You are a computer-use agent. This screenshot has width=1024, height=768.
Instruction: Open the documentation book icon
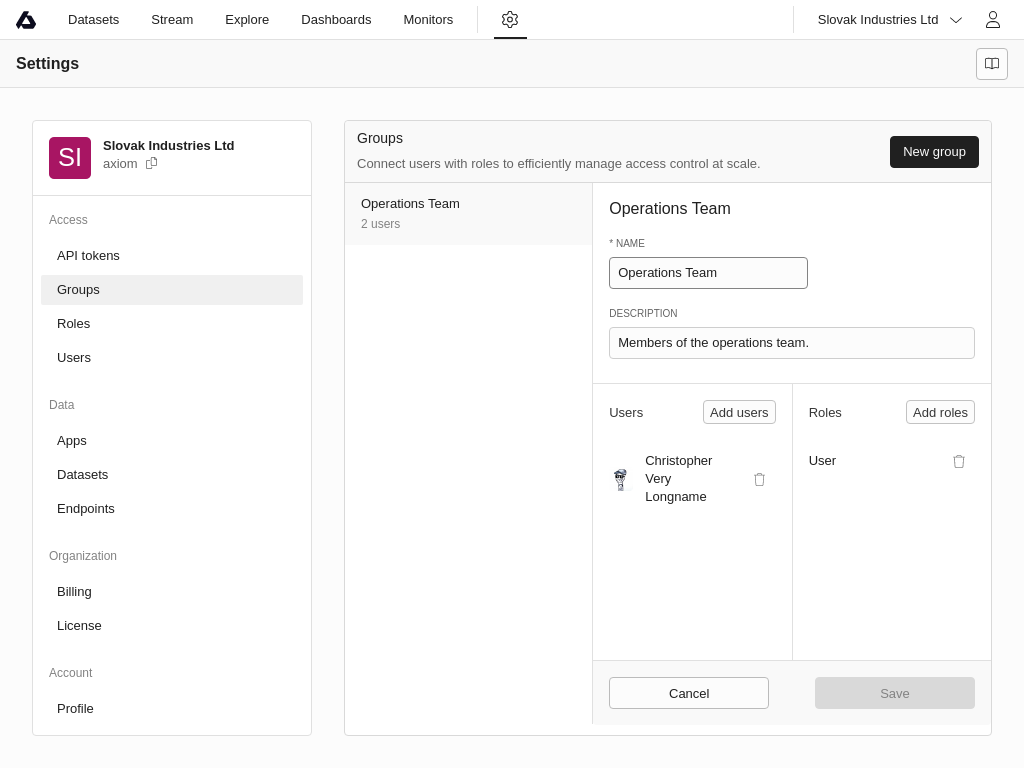click(991, 64)
